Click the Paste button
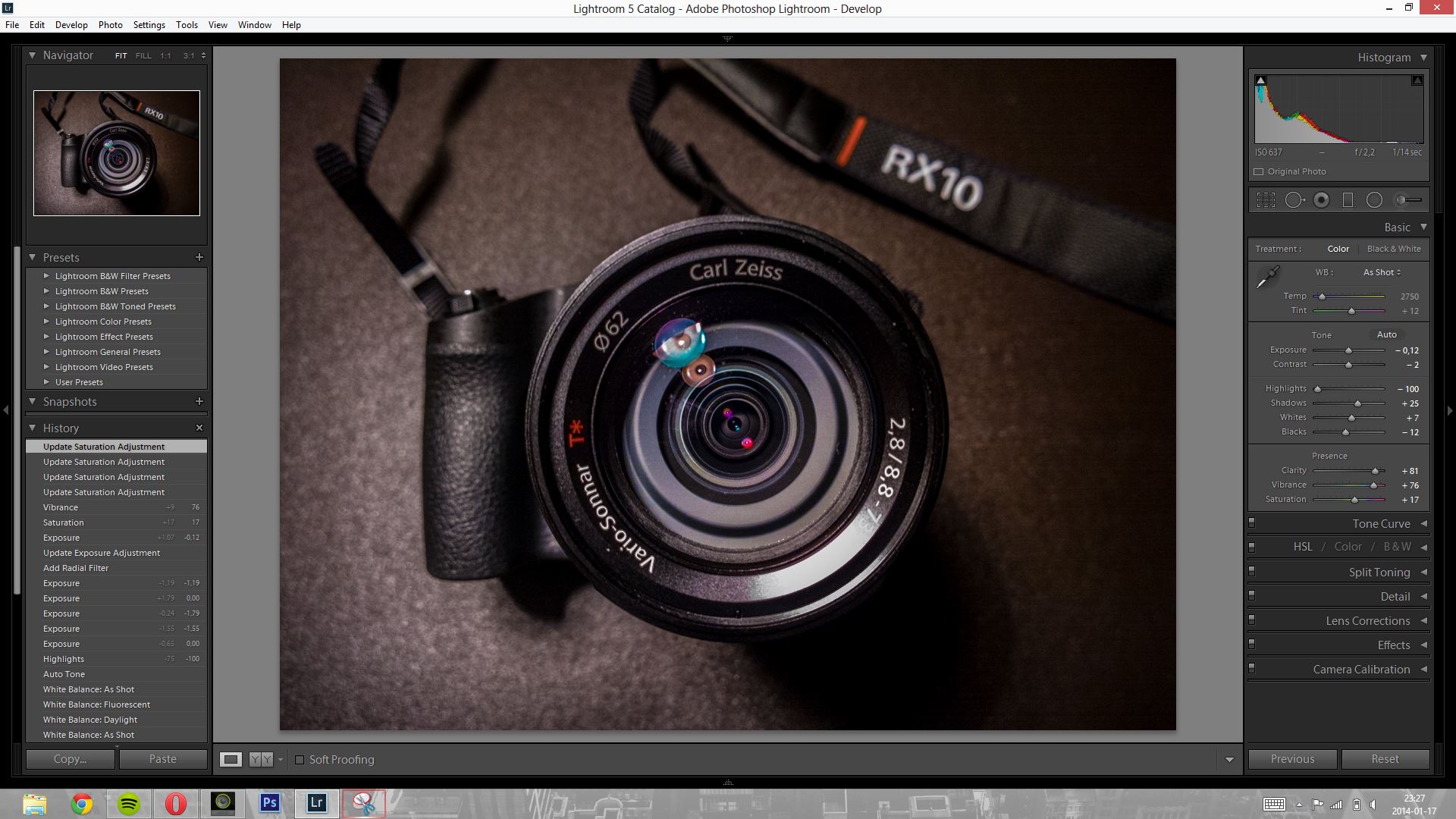 coord(163,759)
